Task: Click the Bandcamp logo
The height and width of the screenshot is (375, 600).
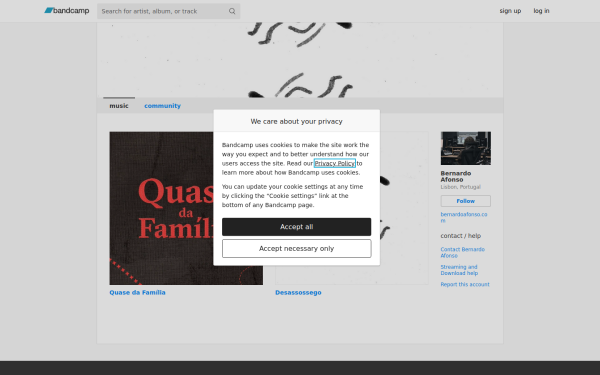Action: coord(67,11)
